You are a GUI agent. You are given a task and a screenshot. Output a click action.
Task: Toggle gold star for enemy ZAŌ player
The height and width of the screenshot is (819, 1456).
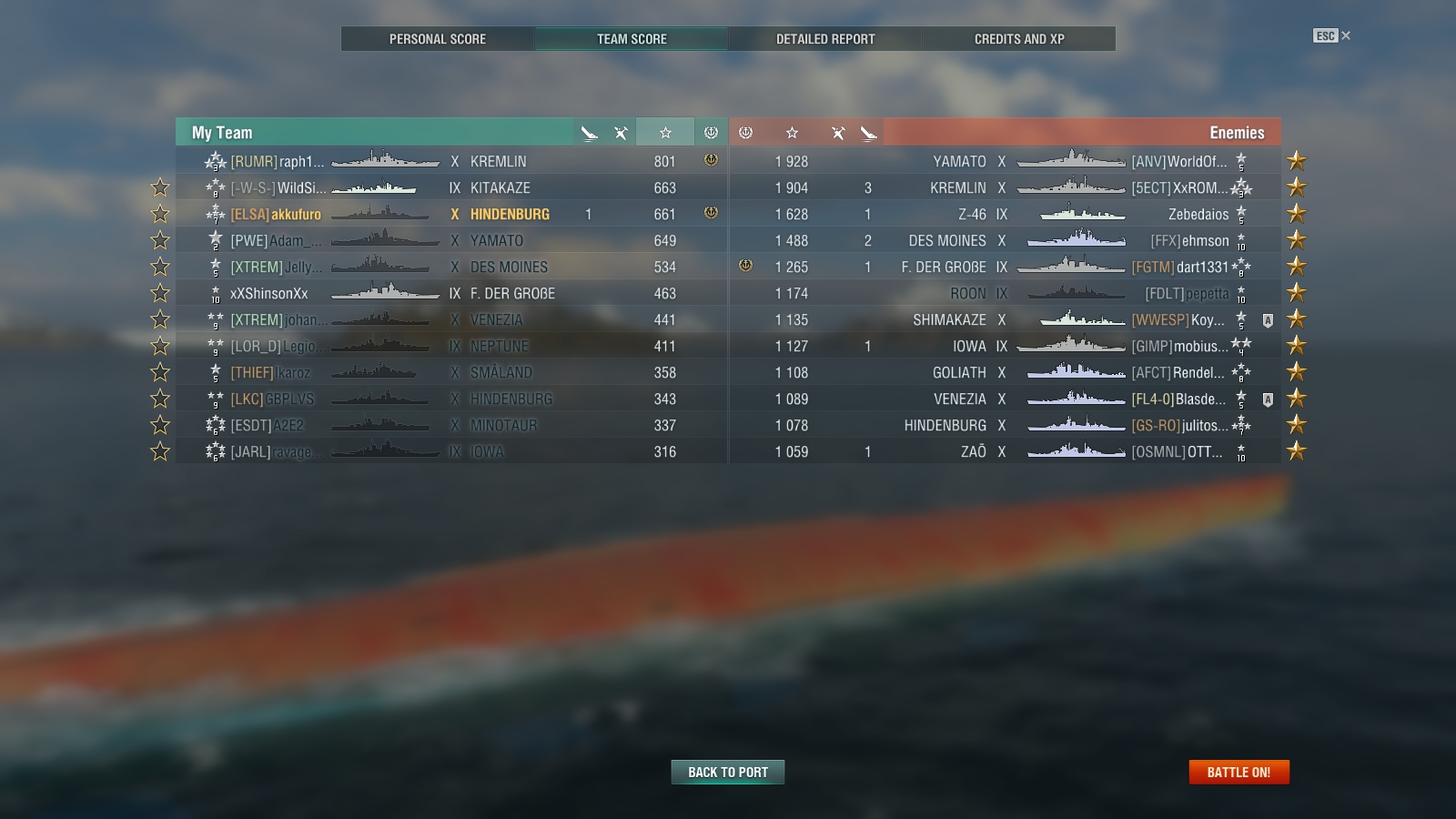tap(1297, 451)
